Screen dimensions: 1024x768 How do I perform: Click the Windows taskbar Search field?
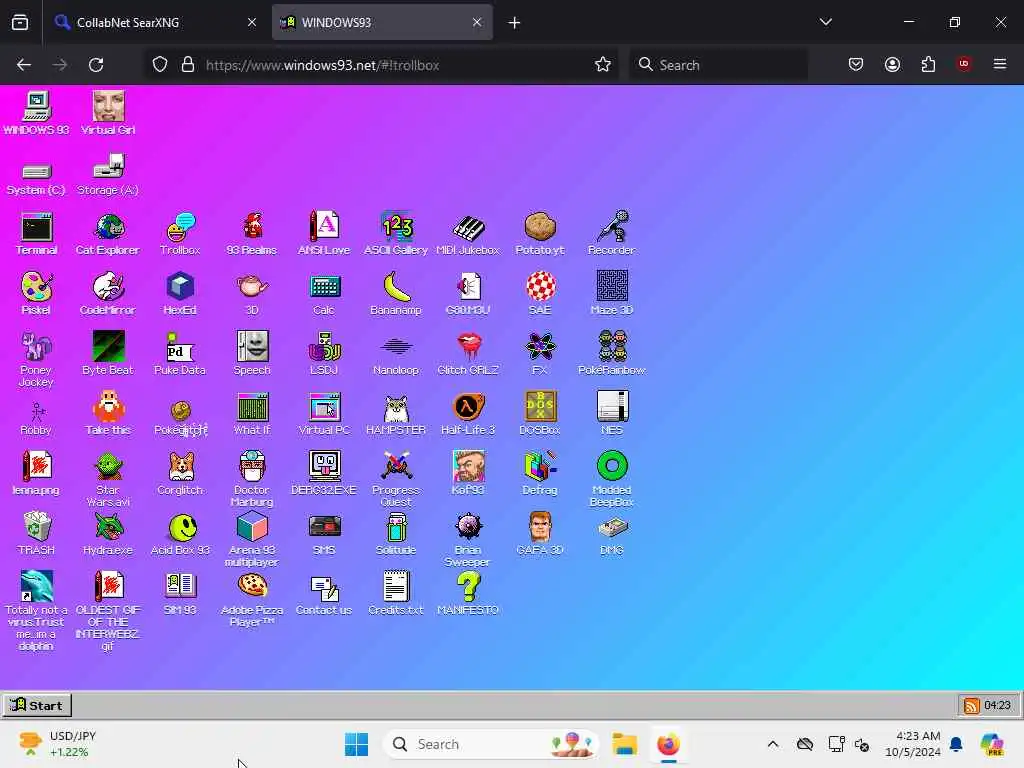coord(491,744)
